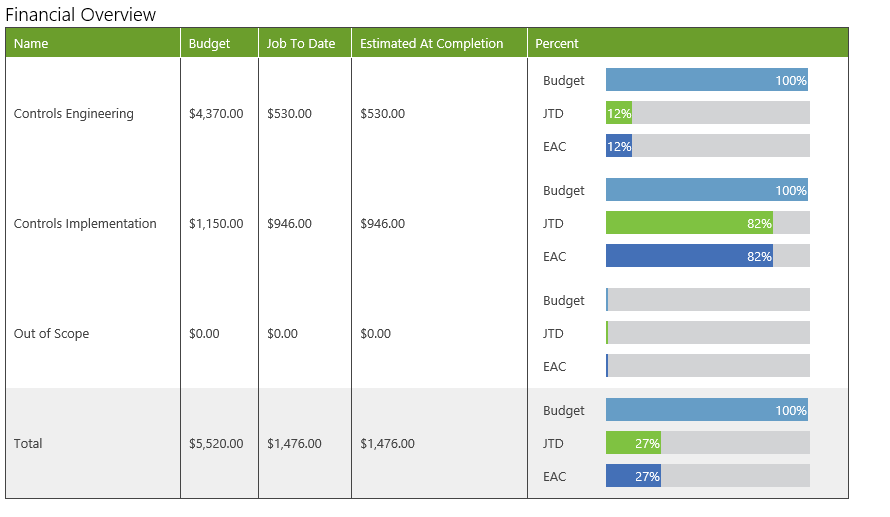Click Out of Scope JTD empty bar
The image size is (890, 517).
708,333
